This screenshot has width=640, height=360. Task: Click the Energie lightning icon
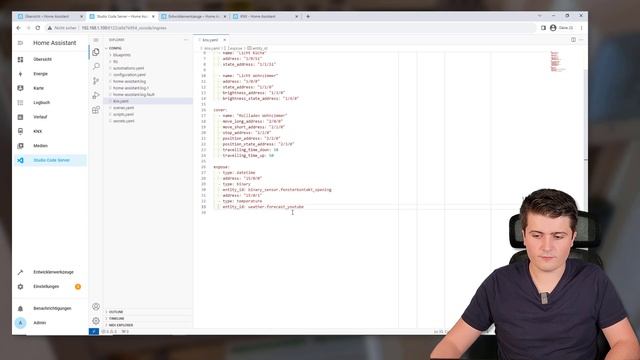(20, 74)
